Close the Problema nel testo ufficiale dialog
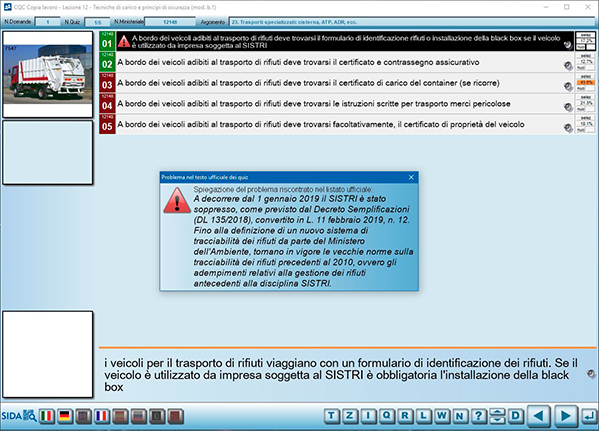599x431 pixels. click(x=411, y=177)
